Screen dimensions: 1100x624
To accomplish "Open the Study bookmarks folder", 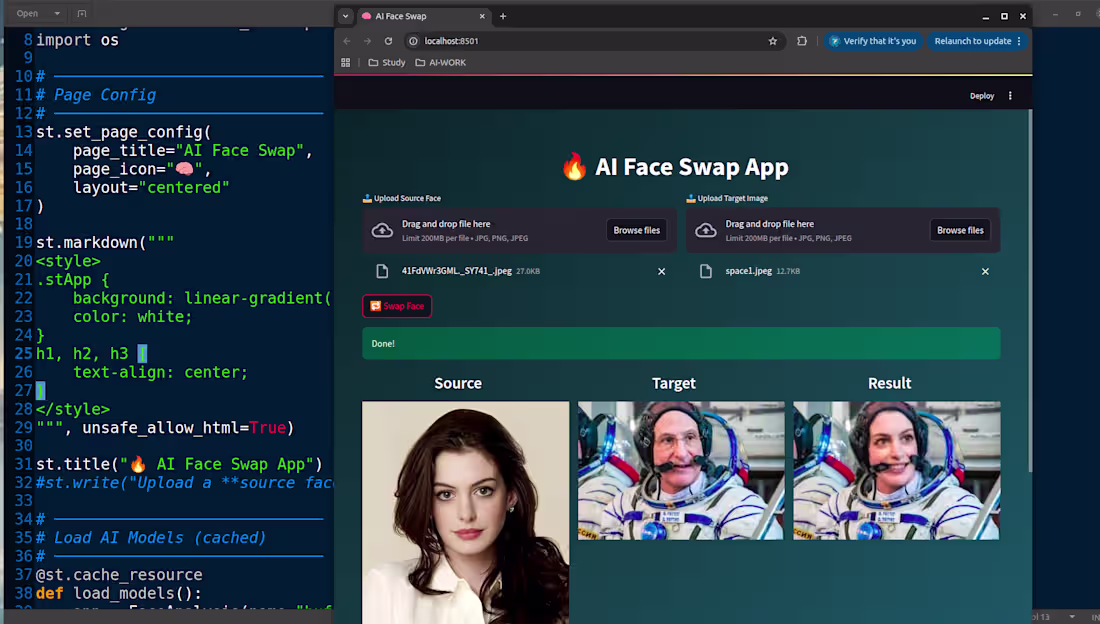I will point(386,62).
